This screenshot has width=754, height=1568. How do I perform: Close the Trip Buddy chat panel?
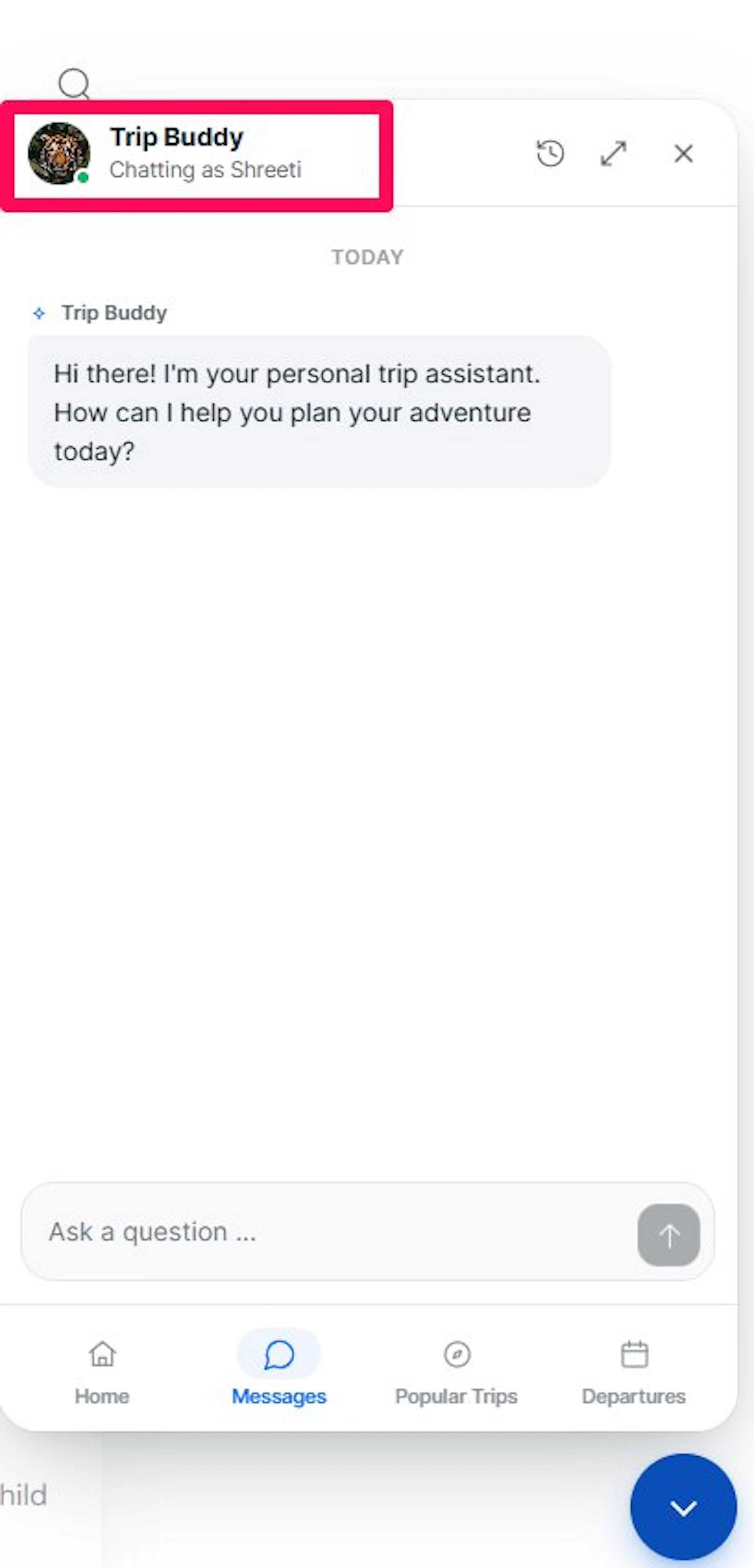[x=683, y=153]
